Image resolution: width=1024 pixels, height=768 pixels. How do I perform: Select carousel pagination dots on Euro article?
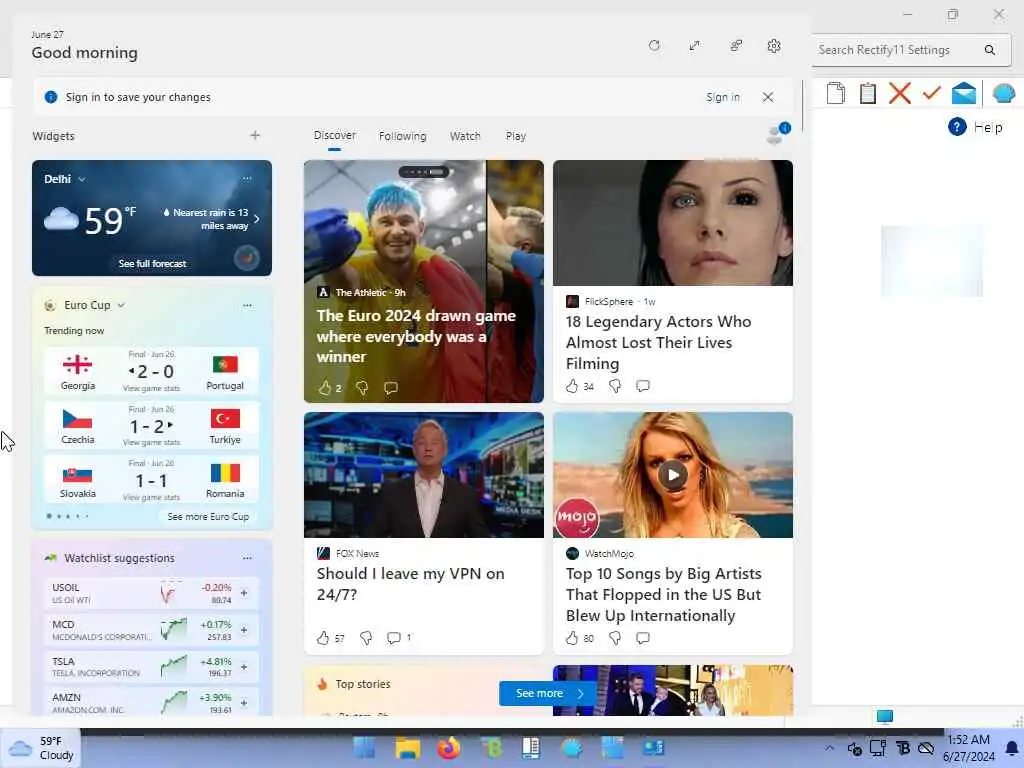pos(424,172)
